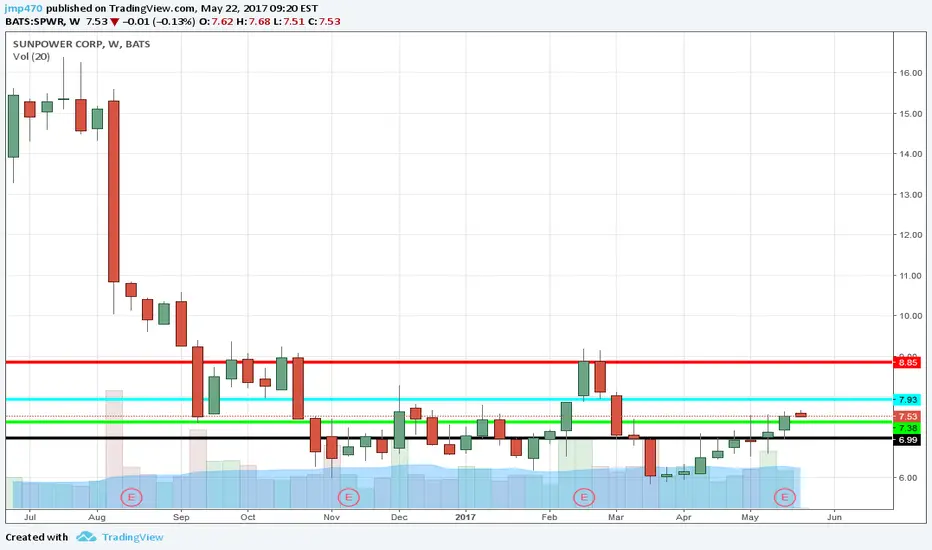Select the black 6.99 price label
The image size is (932, 550).
(x=907, y=439)
